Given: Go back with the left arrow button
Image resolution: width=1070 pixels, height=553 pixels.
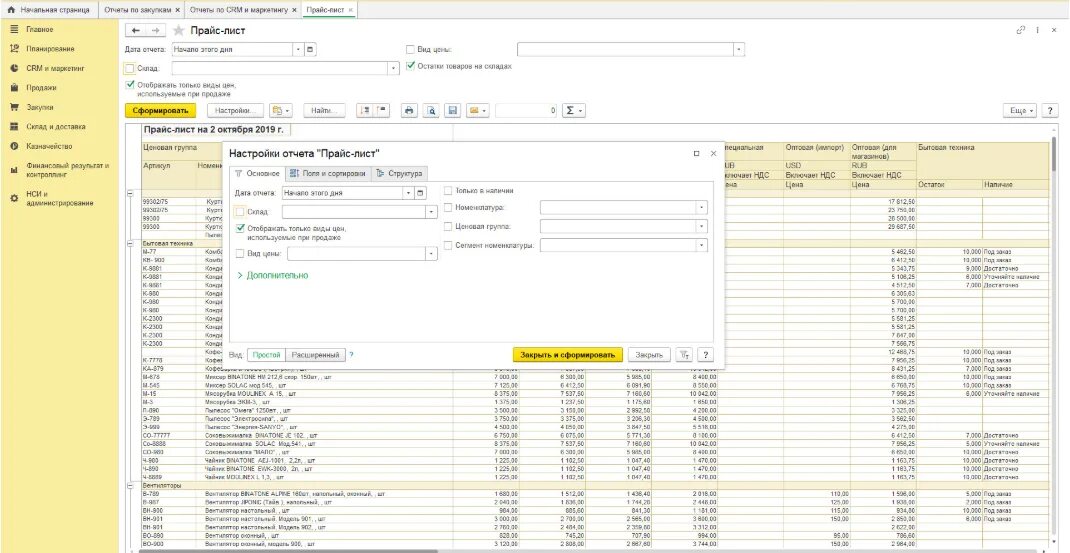Looking at the screenshot, I should coord(136,31).
